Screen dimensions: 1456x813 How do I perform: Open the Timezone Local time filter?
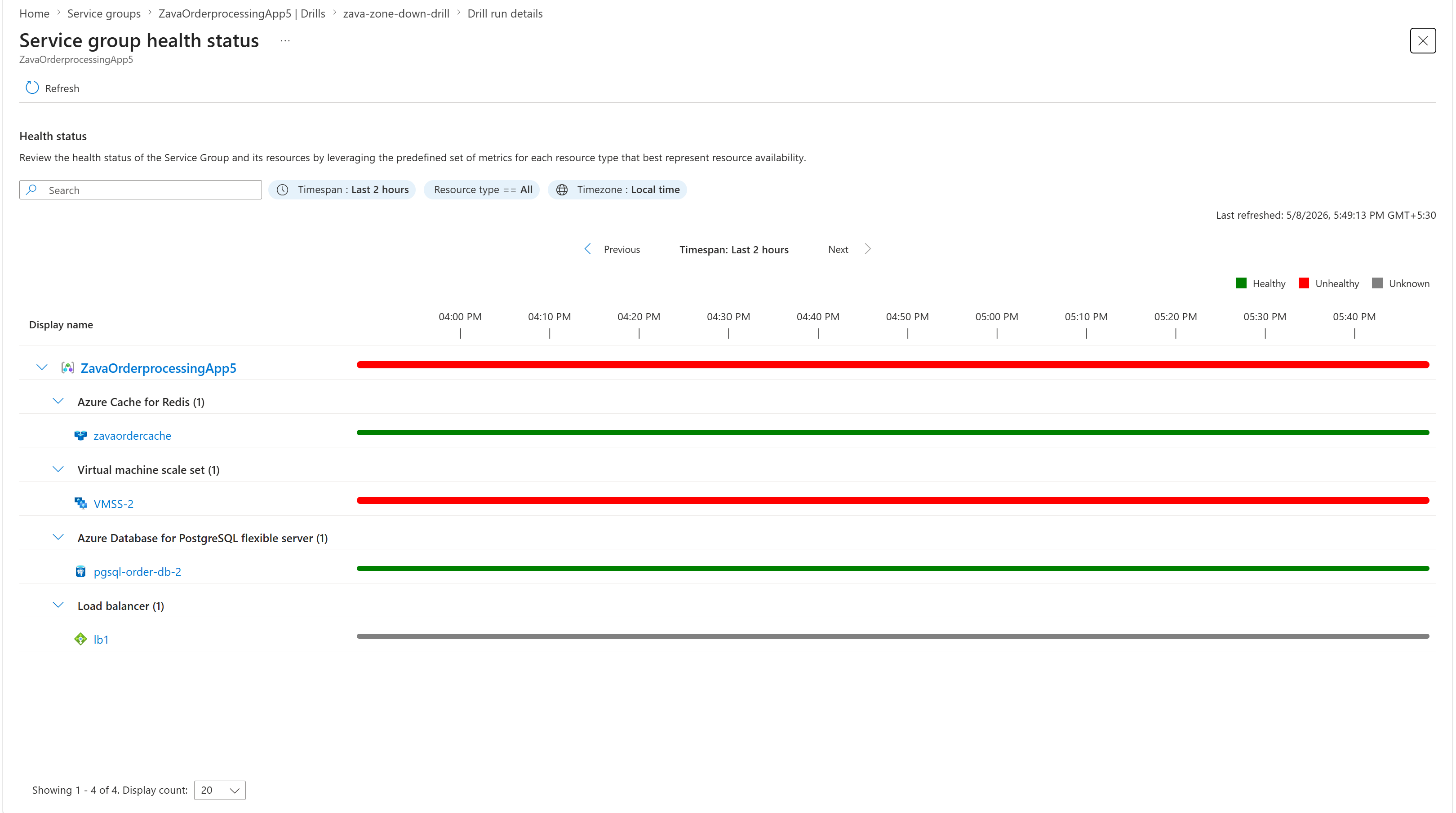617,190
